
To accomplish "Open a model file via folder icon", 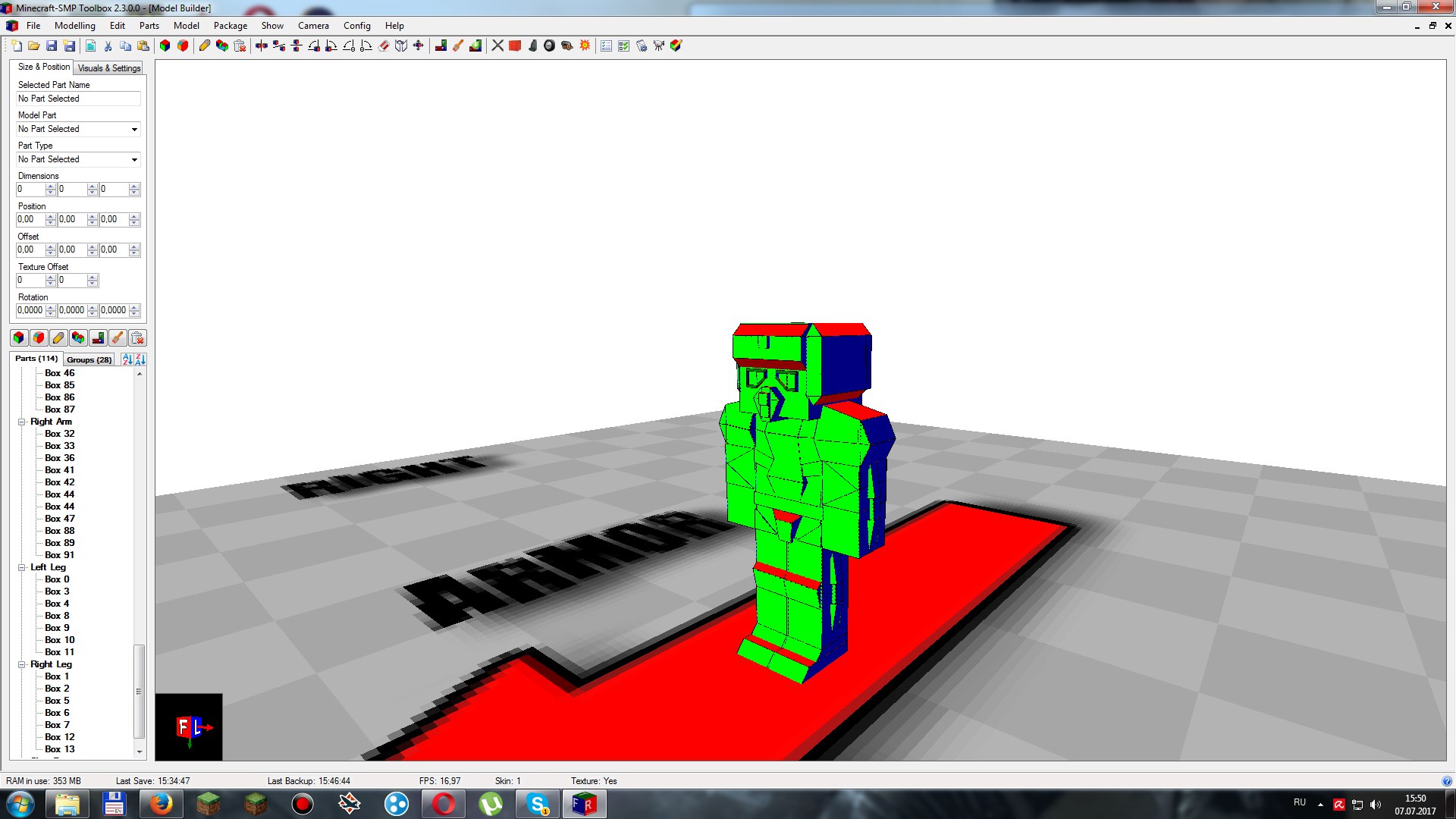I will [x=34, y=46].
